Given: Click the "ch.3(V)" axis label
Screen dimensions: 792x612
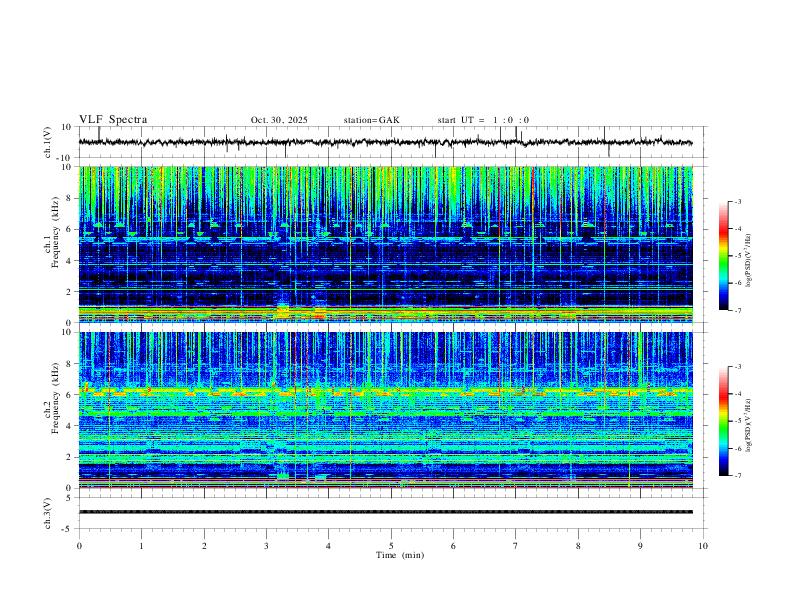Looking at the screenshot, I should click(48, 513).
